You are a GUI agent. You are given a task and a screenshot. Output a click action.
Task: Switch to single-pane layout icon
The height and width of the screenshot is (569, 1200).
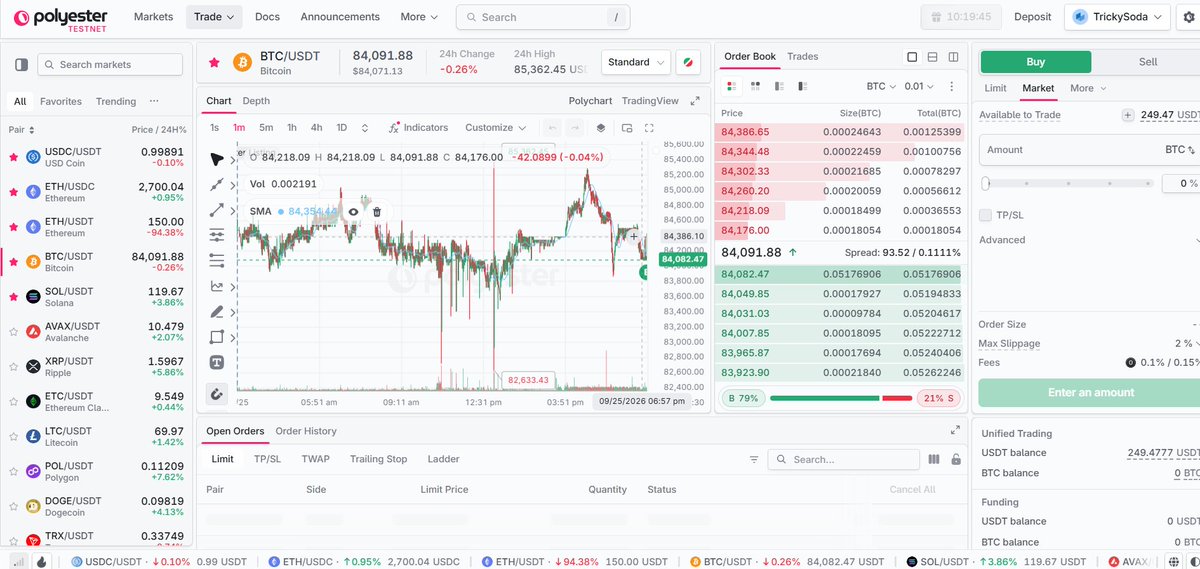point(912,57)
